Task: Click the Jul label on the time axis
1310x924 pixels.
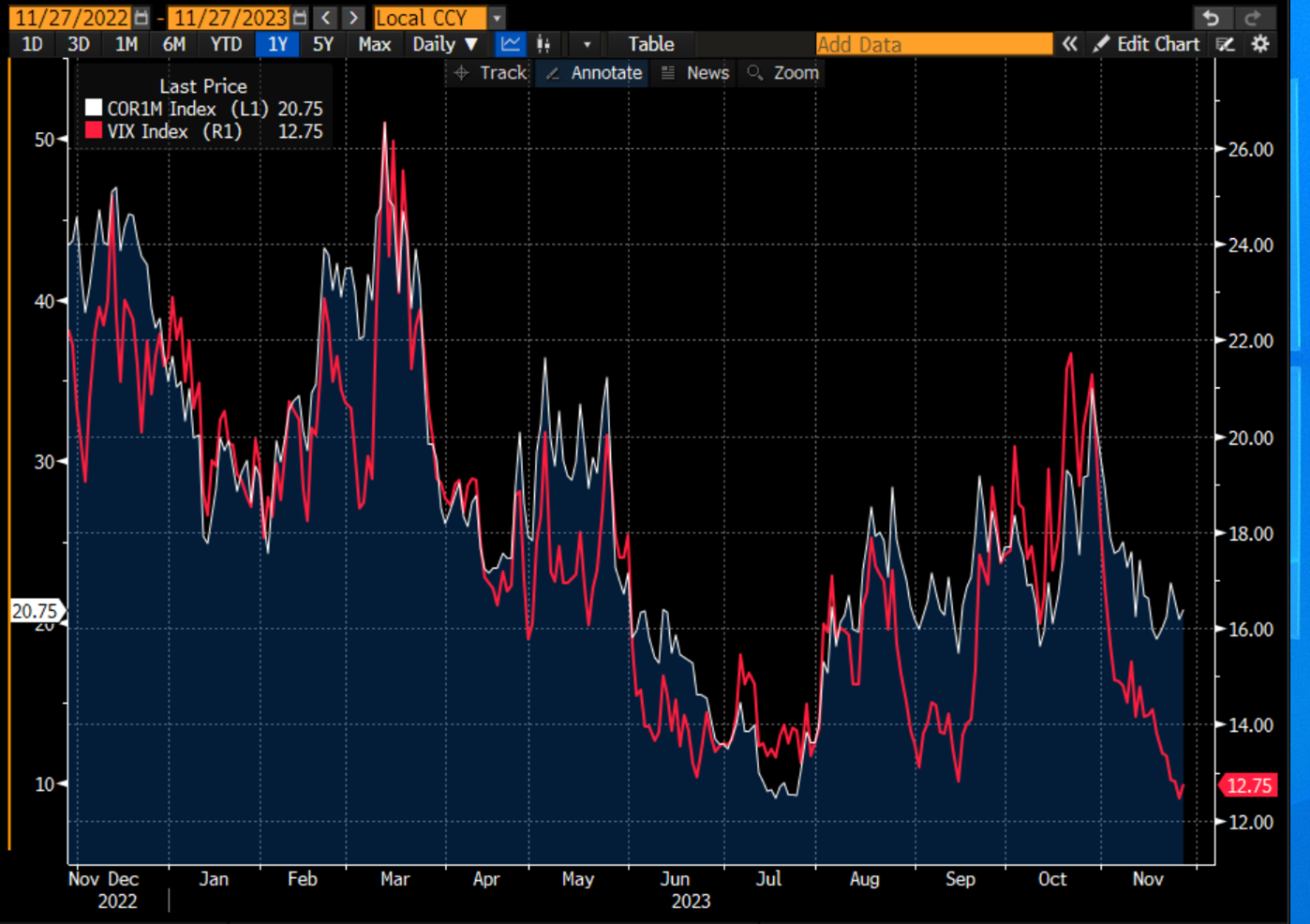Action: coord(768,879)
